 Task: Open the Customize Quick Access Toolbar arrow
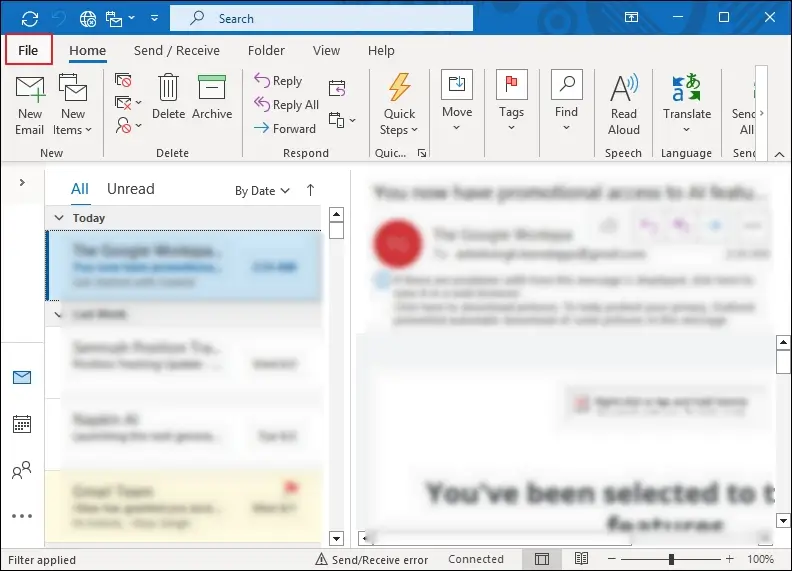[x=155, y=19]
